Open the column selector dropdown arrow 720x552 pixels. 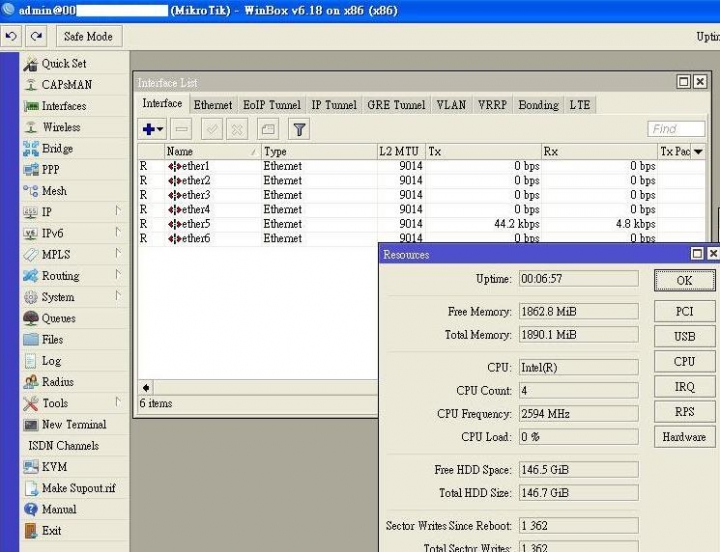click(x=698, y=152)
